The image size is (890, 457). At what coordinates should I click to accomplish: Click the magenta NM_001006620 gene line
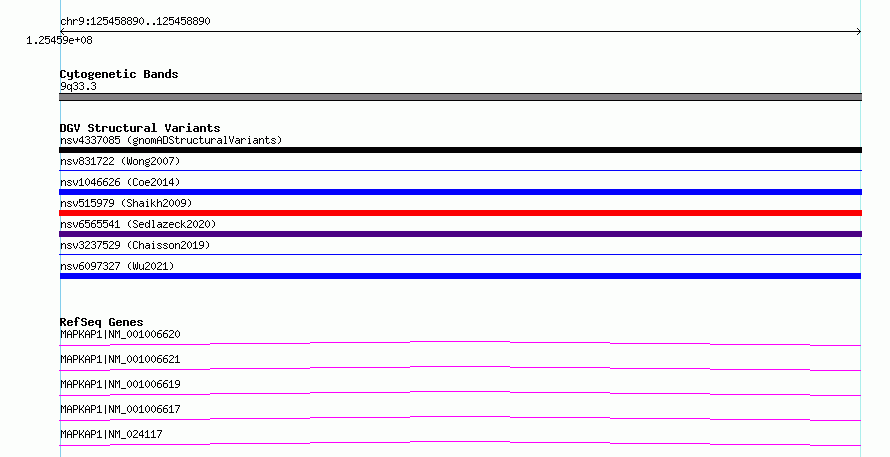(460, 343)
